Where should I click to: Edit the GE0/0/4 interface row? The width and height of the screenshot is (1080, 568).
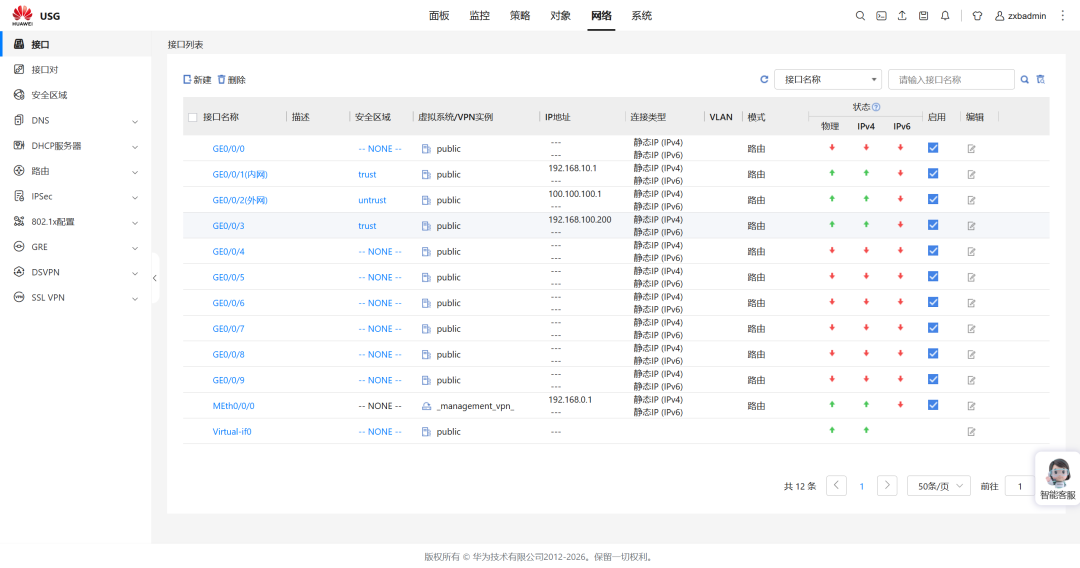pos(971,251)
